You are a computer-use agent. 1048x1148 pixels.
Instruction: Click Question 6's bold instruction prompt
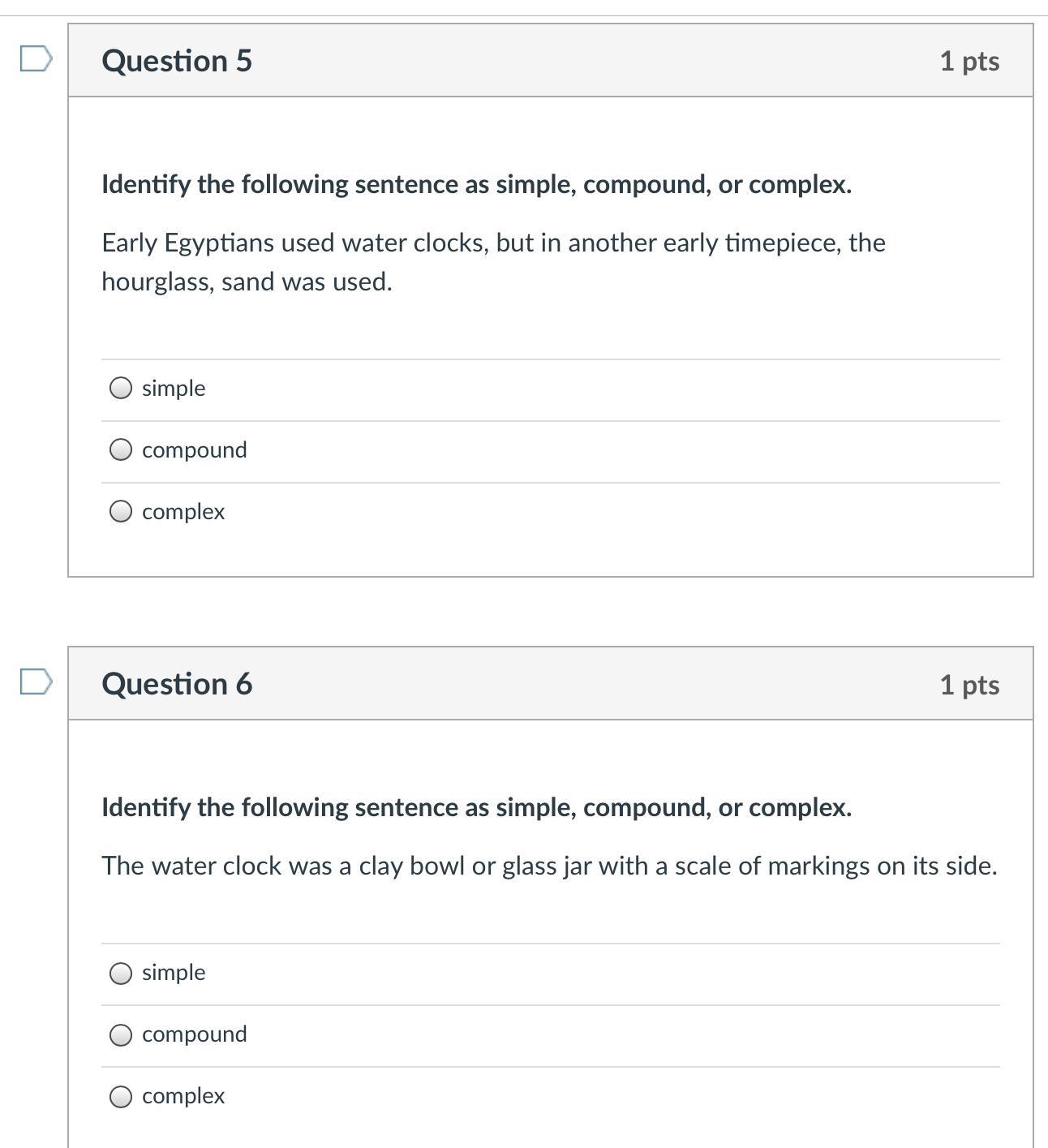tap(476, 807)
